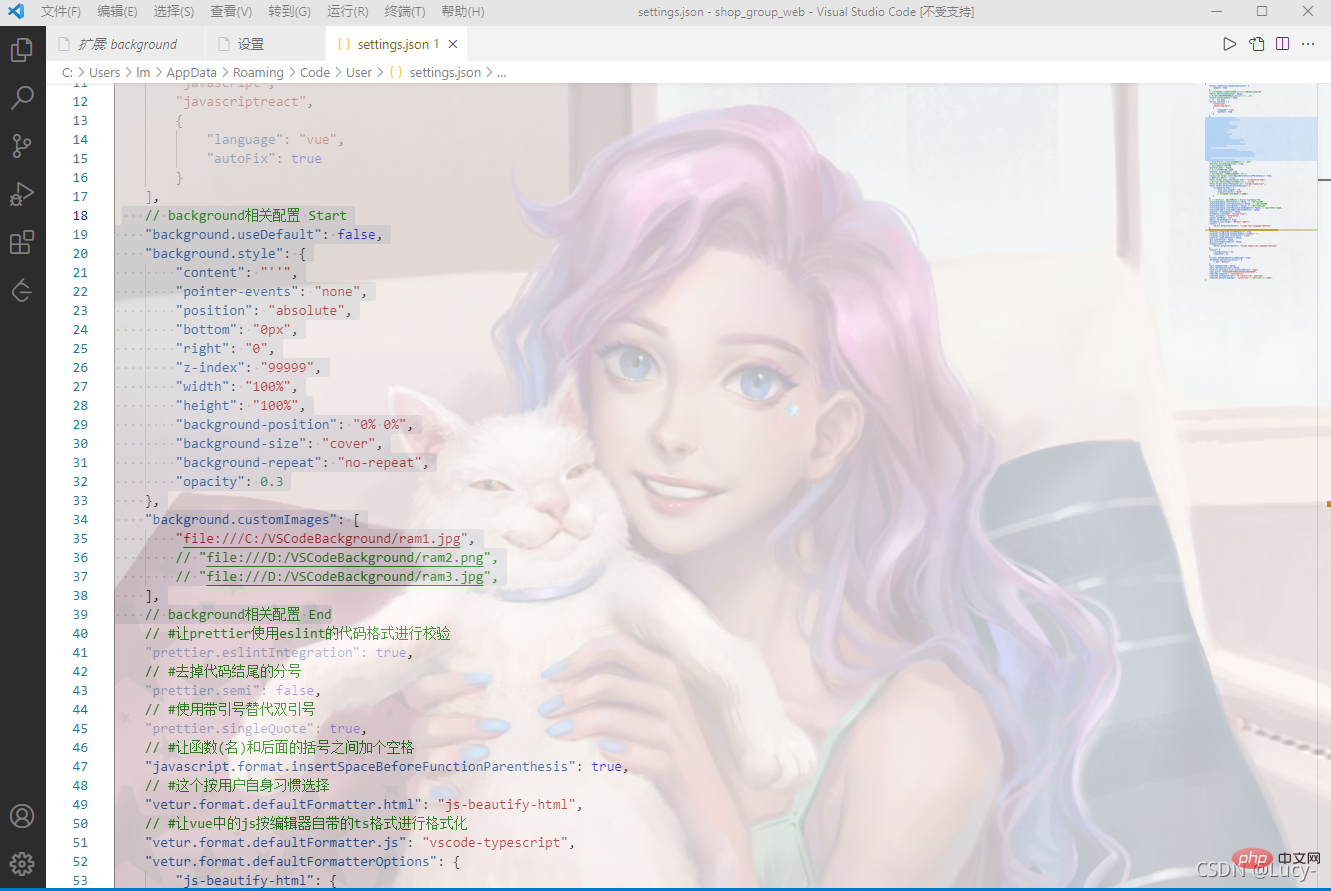Screen dimensions: 1331x891
Task: Open the 终端(T) menu
Action: [405, 12]
